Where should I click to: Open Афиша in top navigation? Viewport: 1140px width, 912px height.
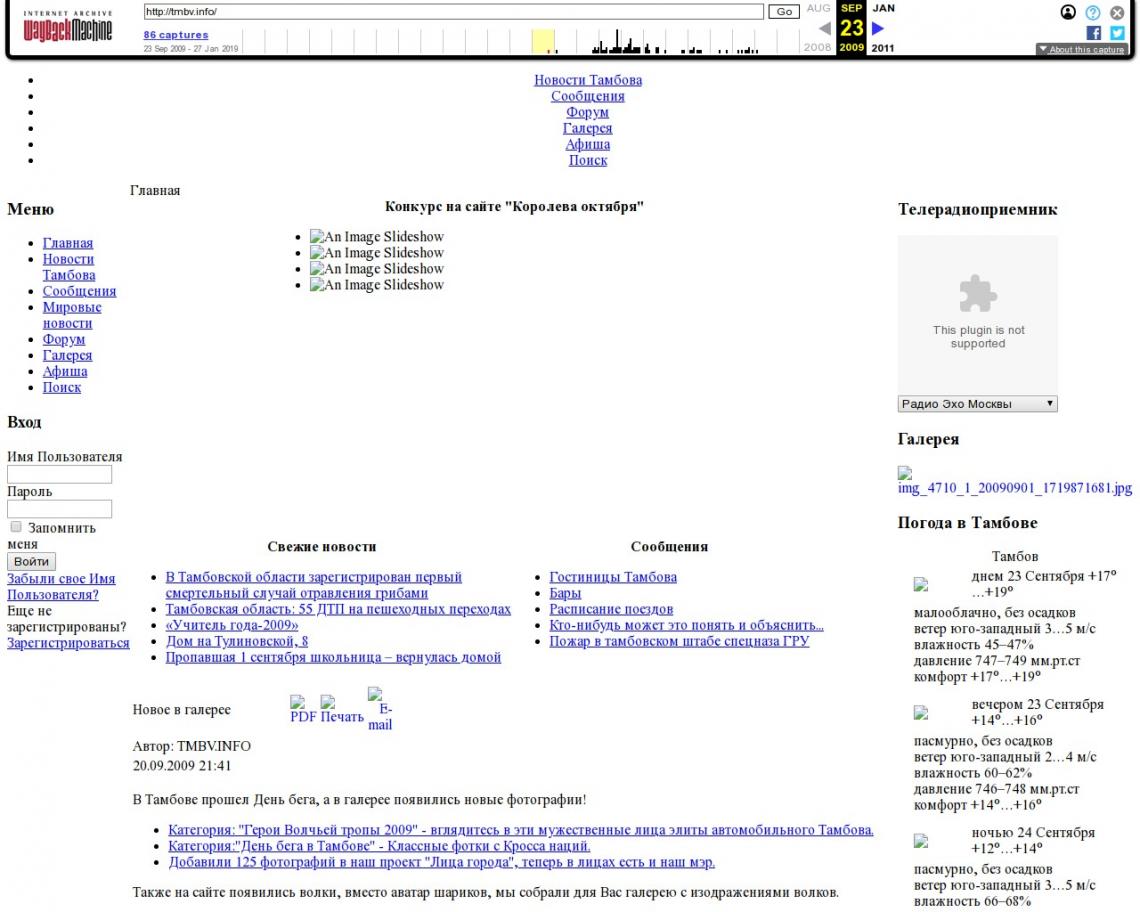click(x=587, y=144)
